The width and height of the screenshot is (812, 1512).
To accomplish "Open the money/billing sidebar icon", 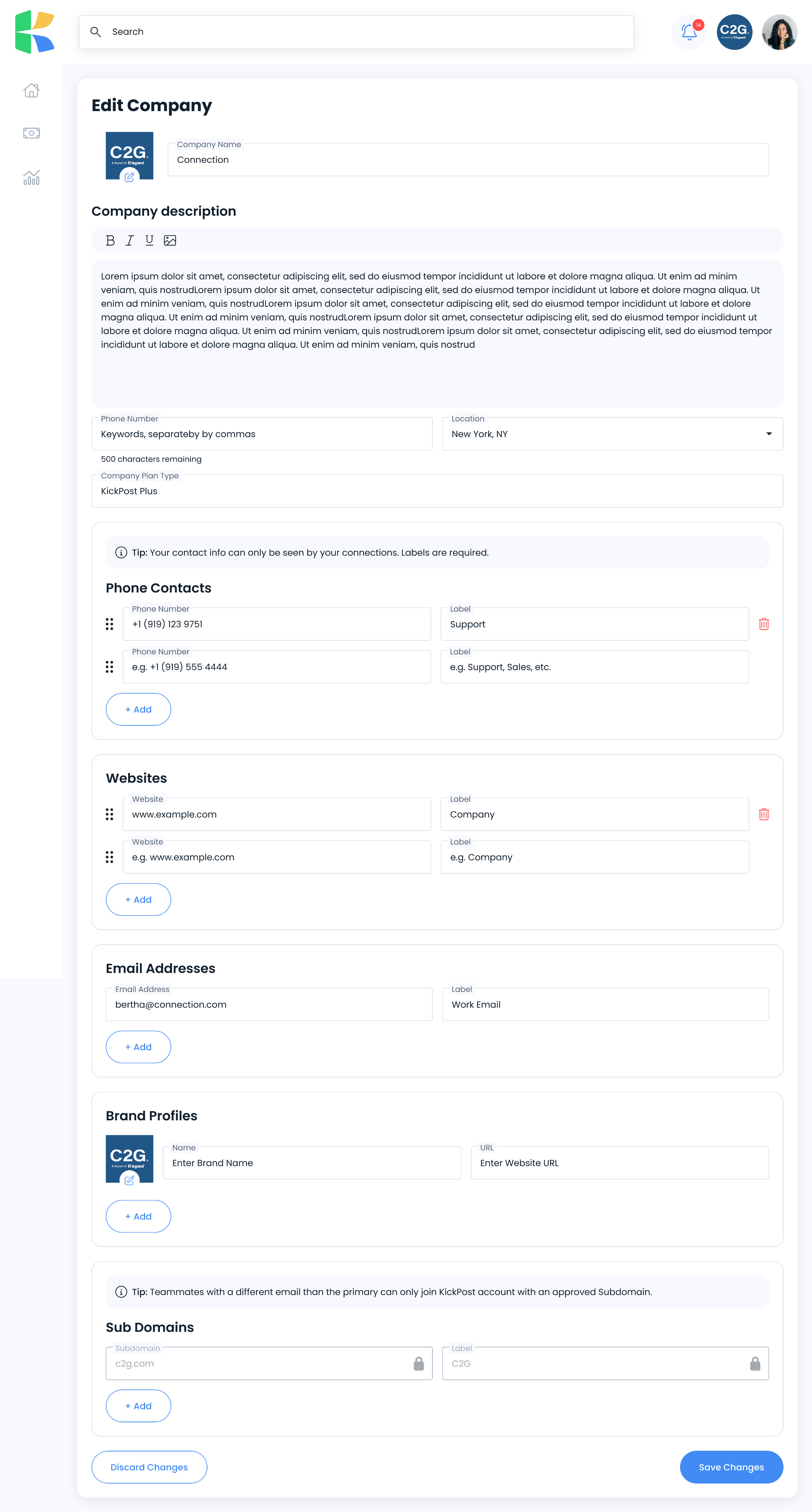I will point(32,133).
